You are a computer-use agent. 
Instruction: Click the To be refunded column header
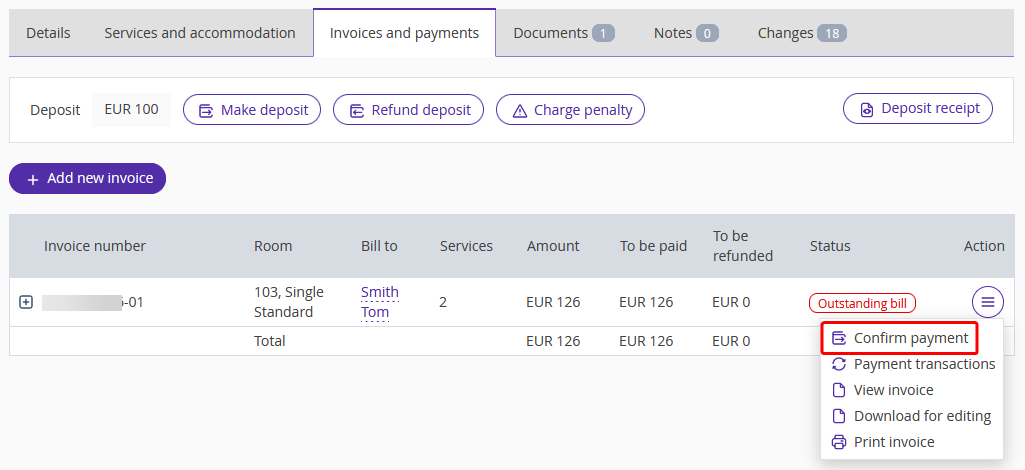743,246
